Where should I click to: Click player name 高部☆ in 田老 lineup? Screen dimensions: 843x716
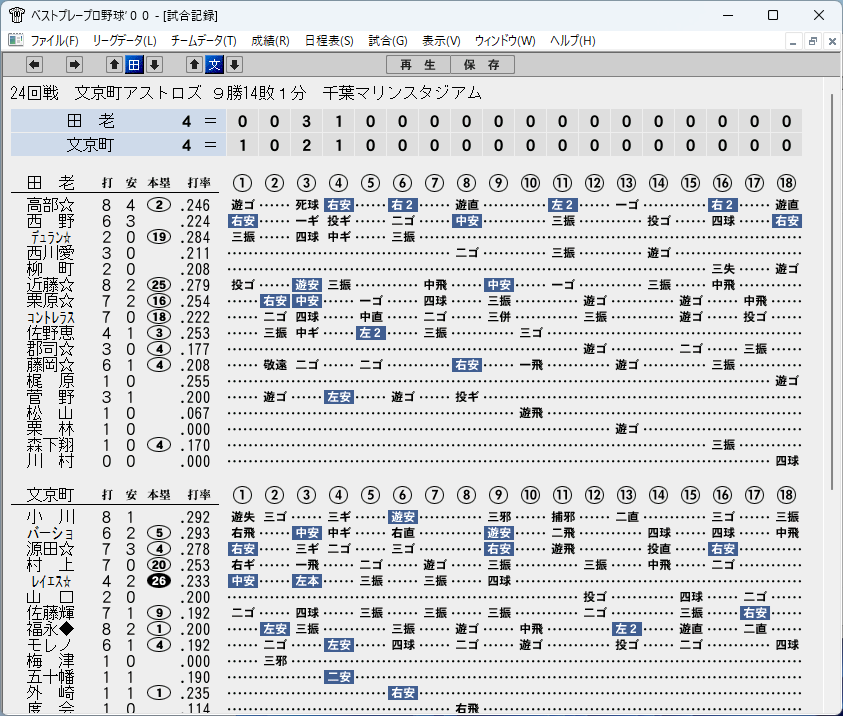point(51,205)
